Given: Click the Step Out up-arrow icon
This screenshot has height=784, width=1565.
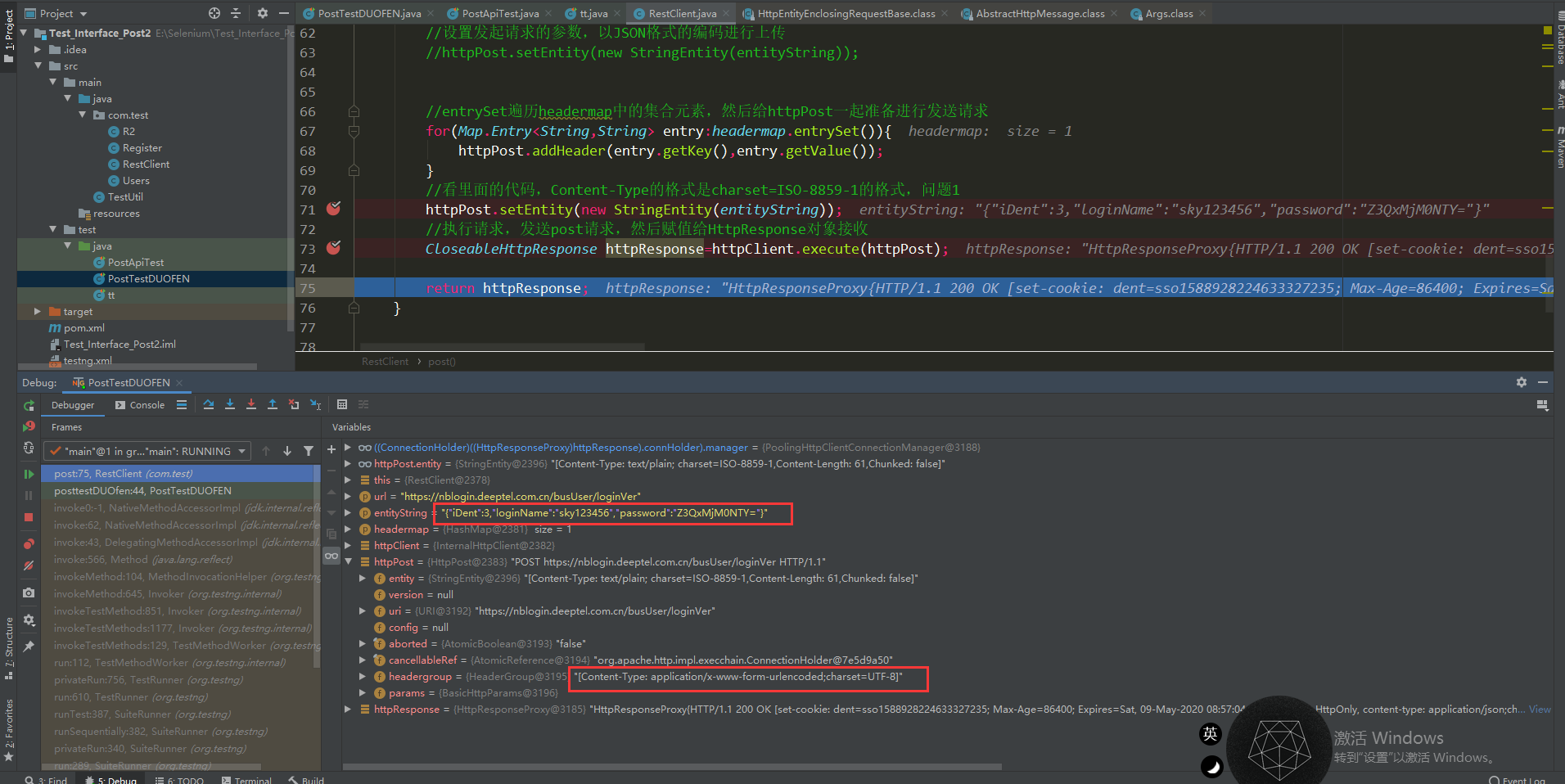Looking at the screenshot, I should point(273,404).
